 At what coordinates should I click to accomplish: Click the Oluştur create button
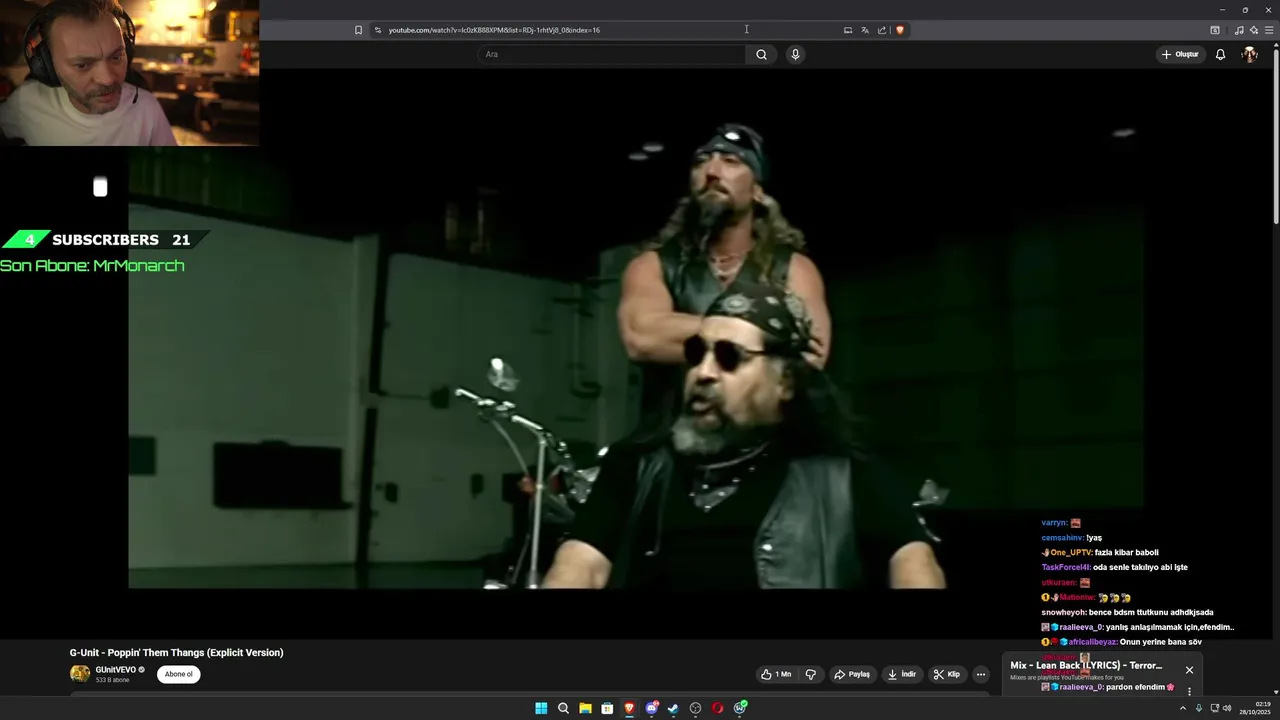pos(1180,54)
